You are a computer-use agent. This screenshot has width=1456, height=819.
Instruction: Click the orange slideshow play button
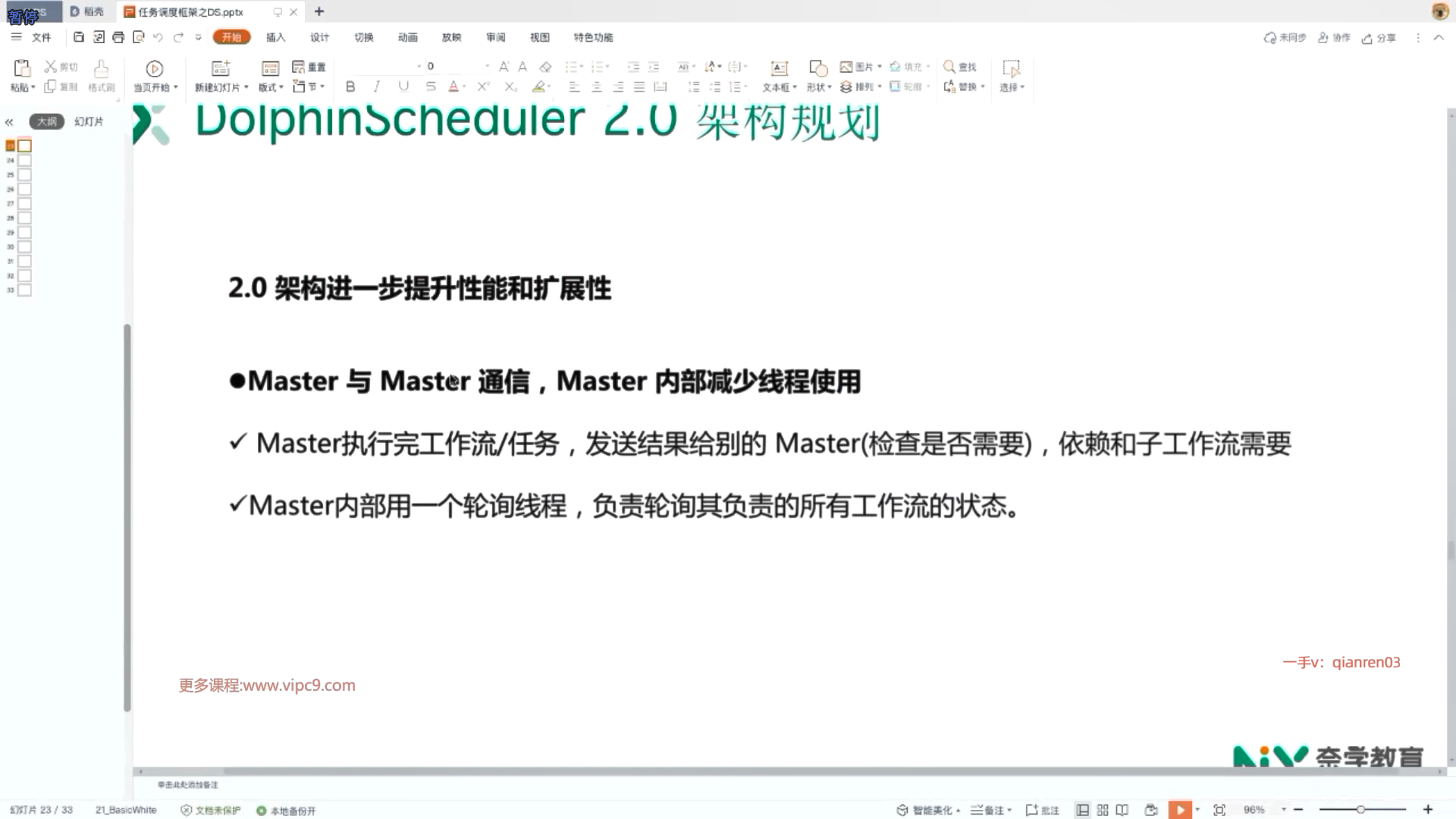[1180, 810]
